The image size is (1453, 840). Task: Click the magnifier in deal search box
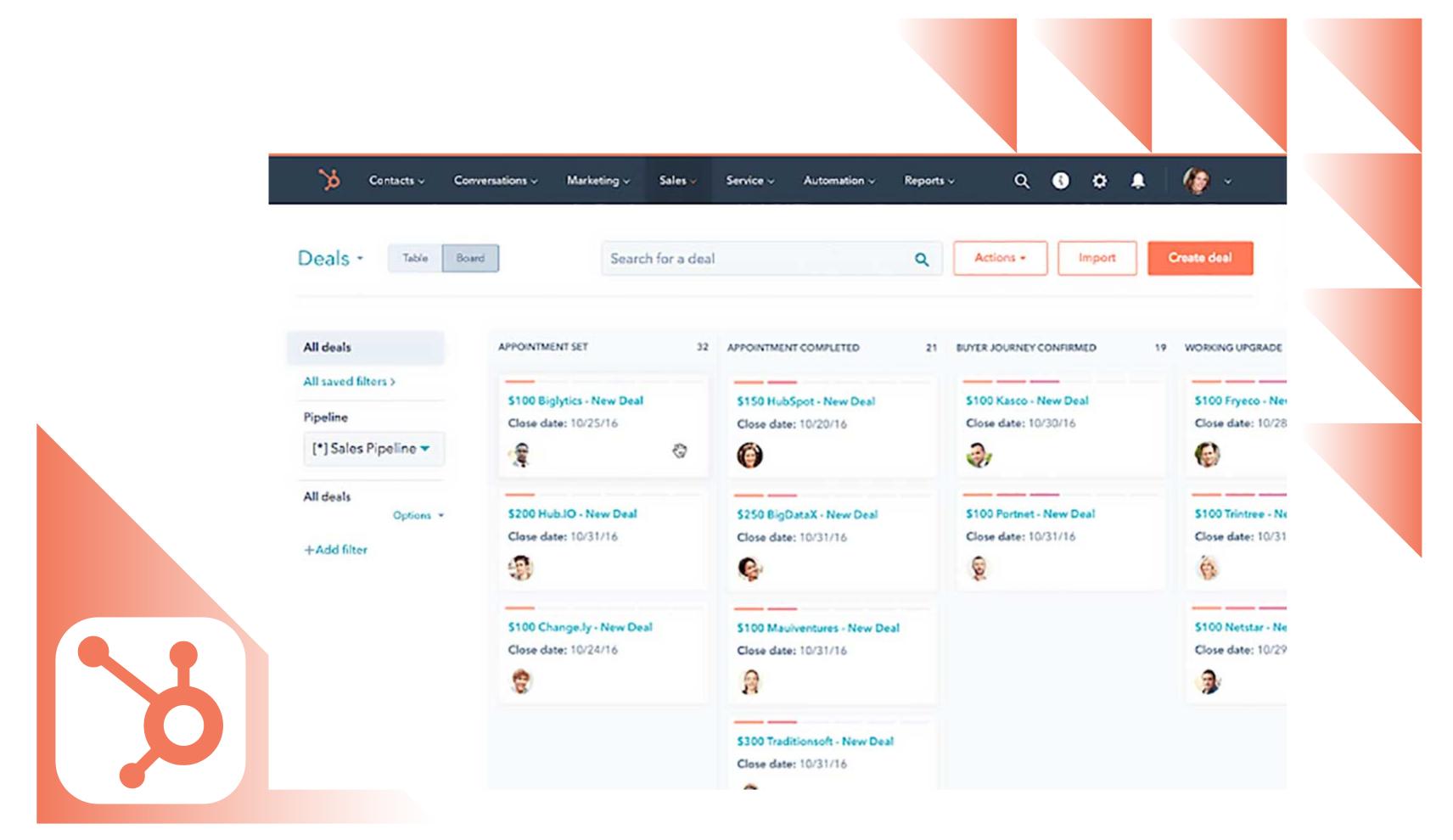[922, 260]
